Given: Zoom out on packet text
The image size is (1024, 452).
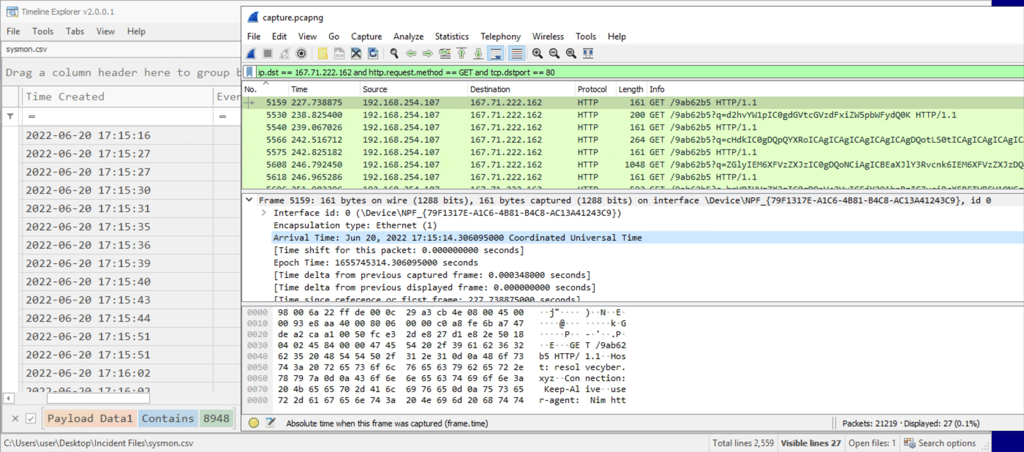Looking at the screenshot, I should tap(554, 54).
